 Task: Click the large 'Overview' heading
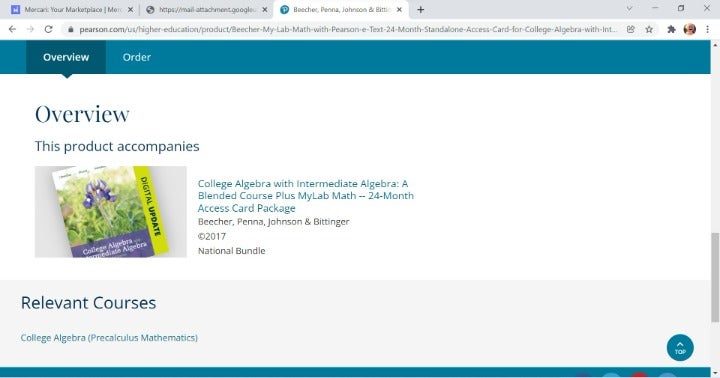(82, 114)
